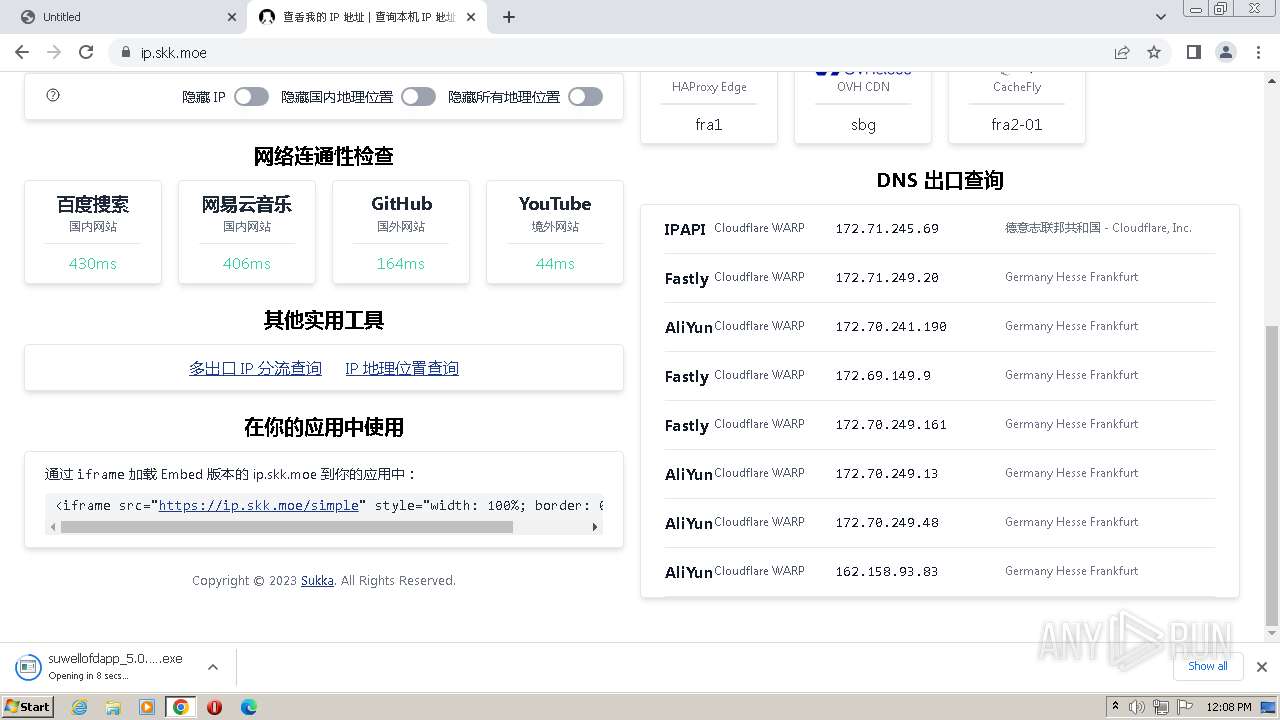Image resolution: width=1280 pixels, height=720 pixels.
Task: Click the browser forward arrow
Action: (54, 52)
